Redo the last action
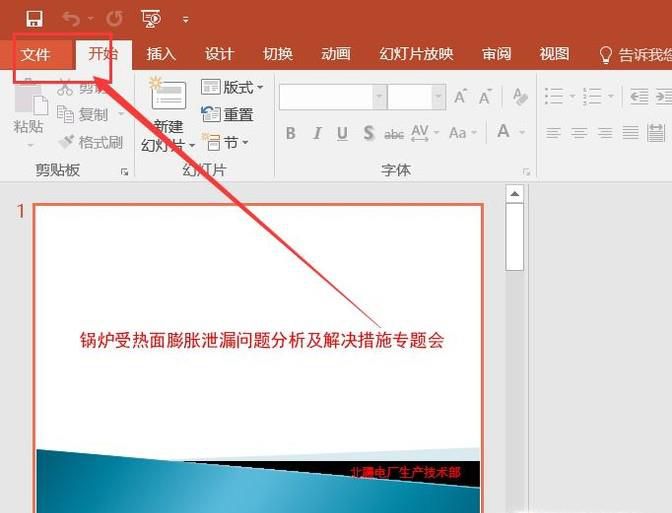 click(114, 19)
